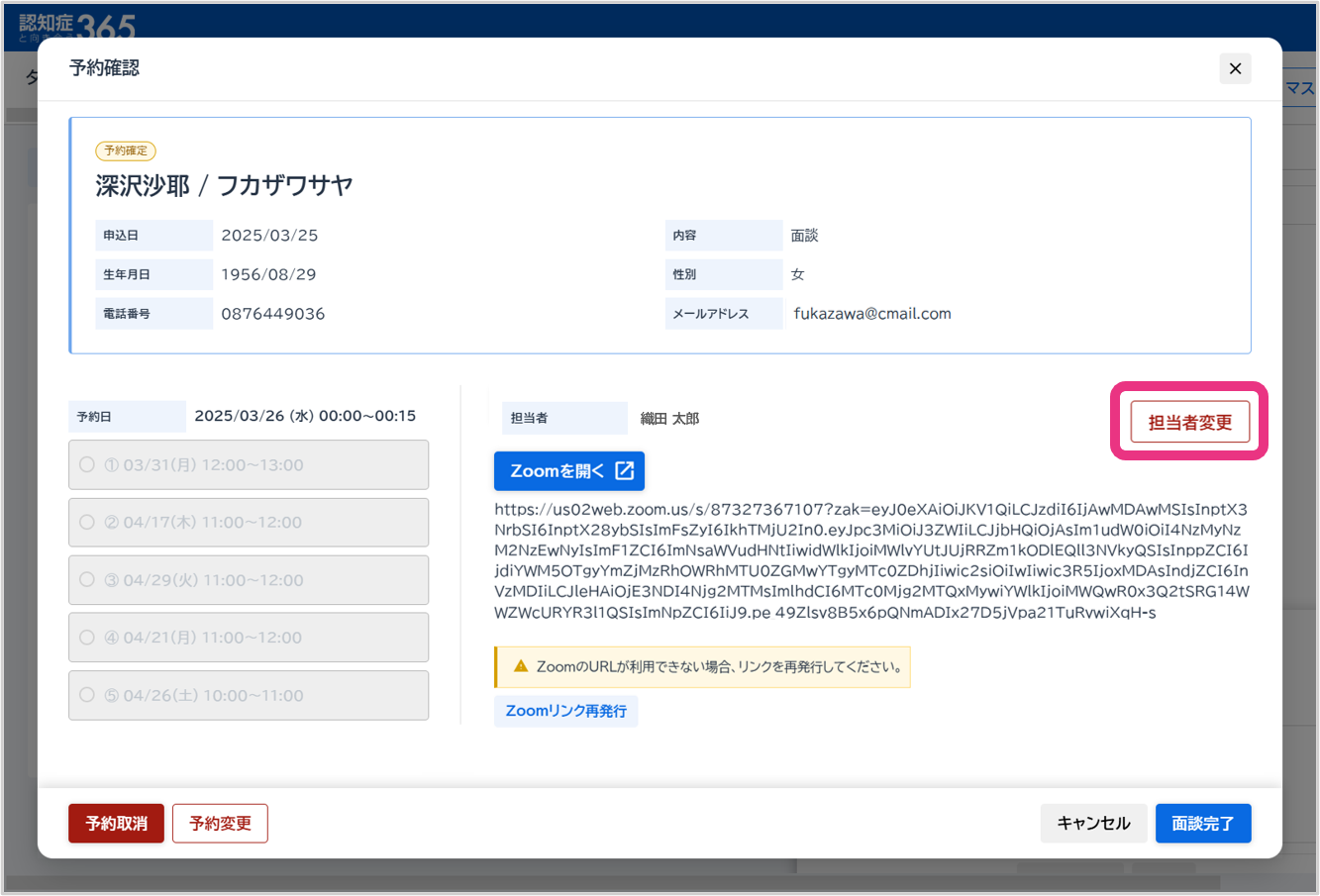Select radio option ① 03/31(月) 12:00~13:00
This screenshot has height=896, width=1320.
coord(87,464)
